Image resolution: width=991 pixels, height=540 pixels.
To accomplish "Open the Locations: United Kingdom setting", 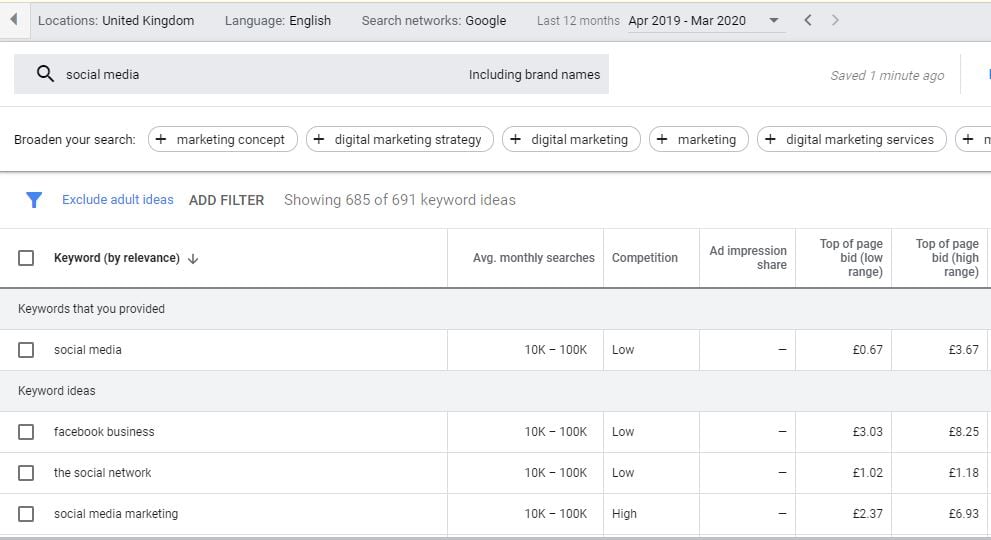I will [116, 20].
